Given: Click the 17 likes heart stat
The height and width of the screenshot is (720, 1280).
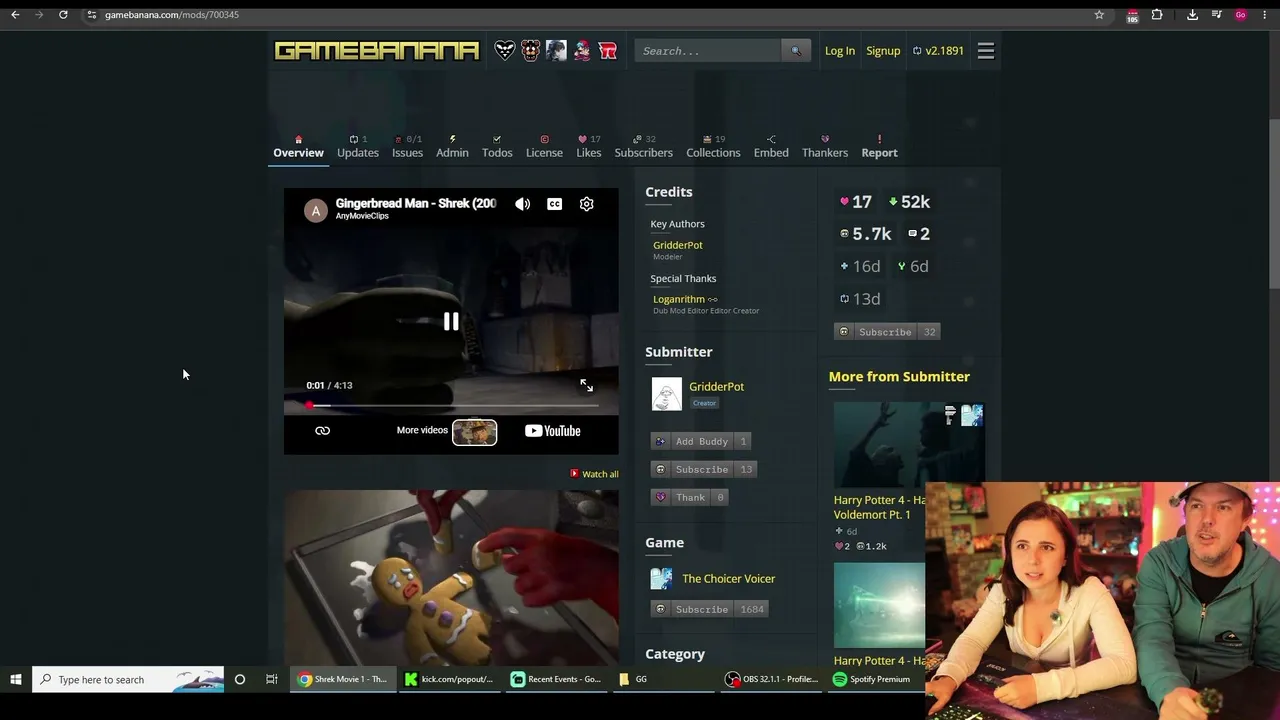Looking at the screenshot, I should click(856, 202).
